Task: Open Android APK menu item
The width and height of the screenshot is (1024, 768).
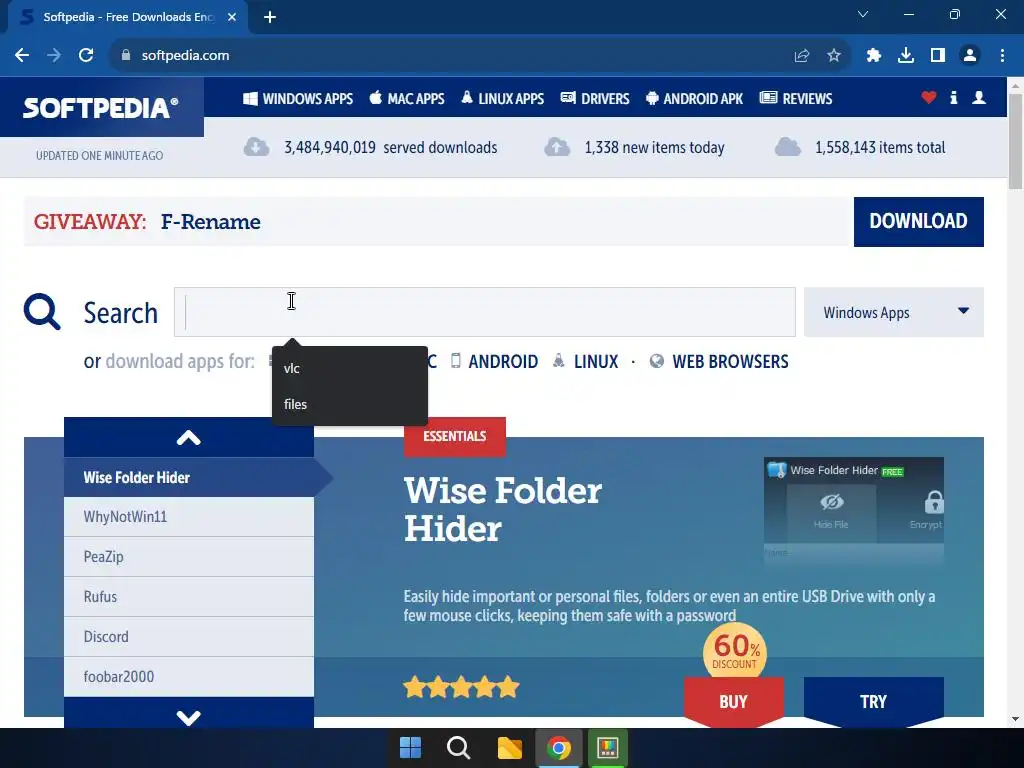Action: tap(694, 99)
